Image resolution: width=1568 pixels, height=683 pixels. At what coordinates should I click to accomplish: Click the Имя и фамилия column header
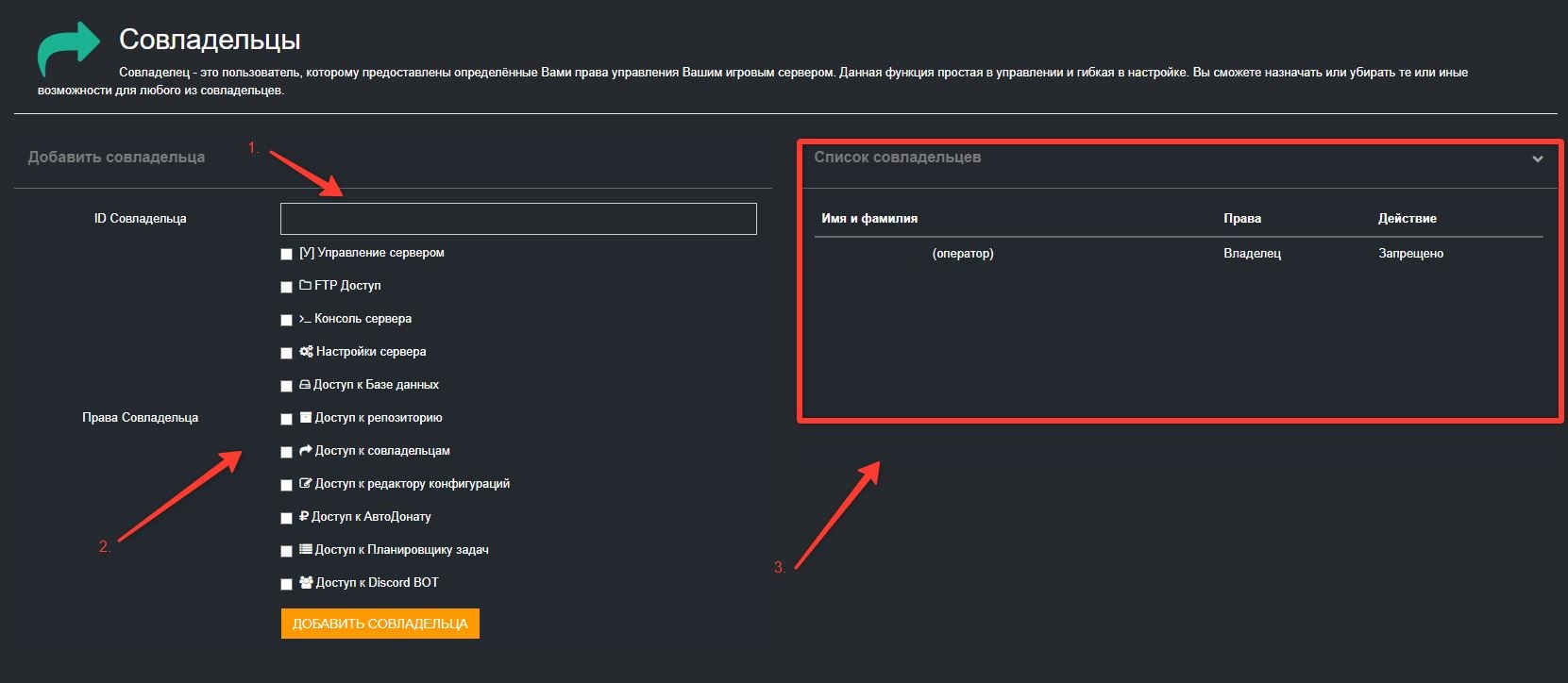point(868,218)
